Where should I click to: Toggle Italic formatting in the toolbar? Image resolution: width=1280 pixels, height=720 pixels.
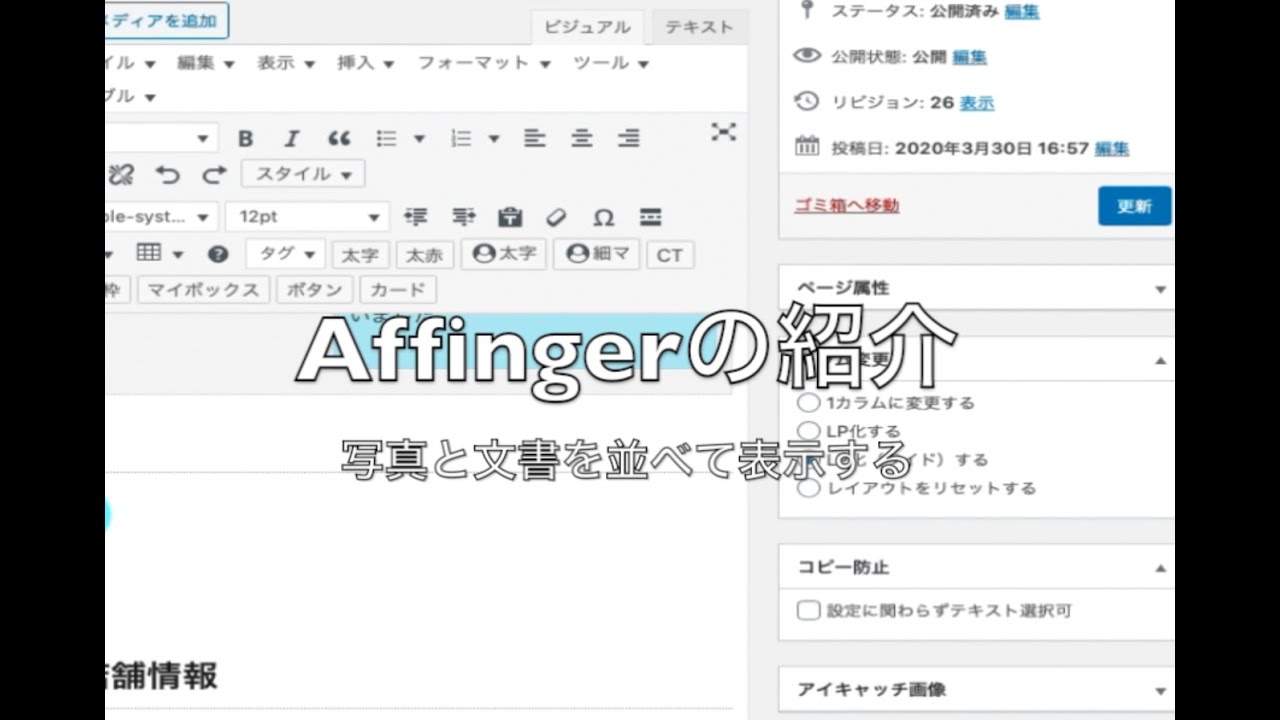tap(291, 139)
